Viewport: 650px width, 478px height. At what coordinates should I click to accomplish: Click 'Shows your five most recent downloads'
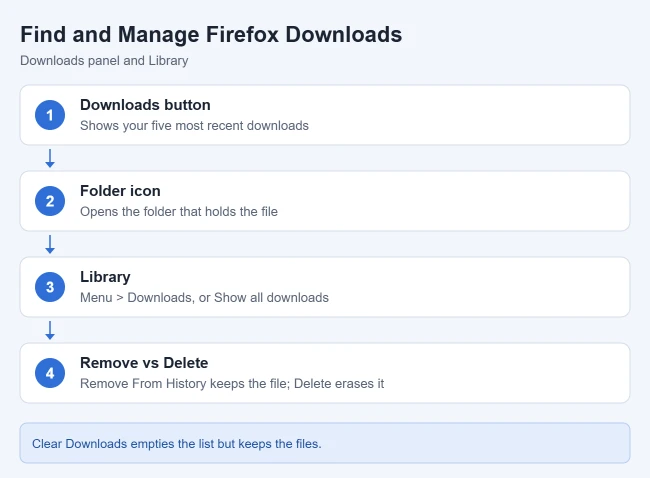(194, 126)
